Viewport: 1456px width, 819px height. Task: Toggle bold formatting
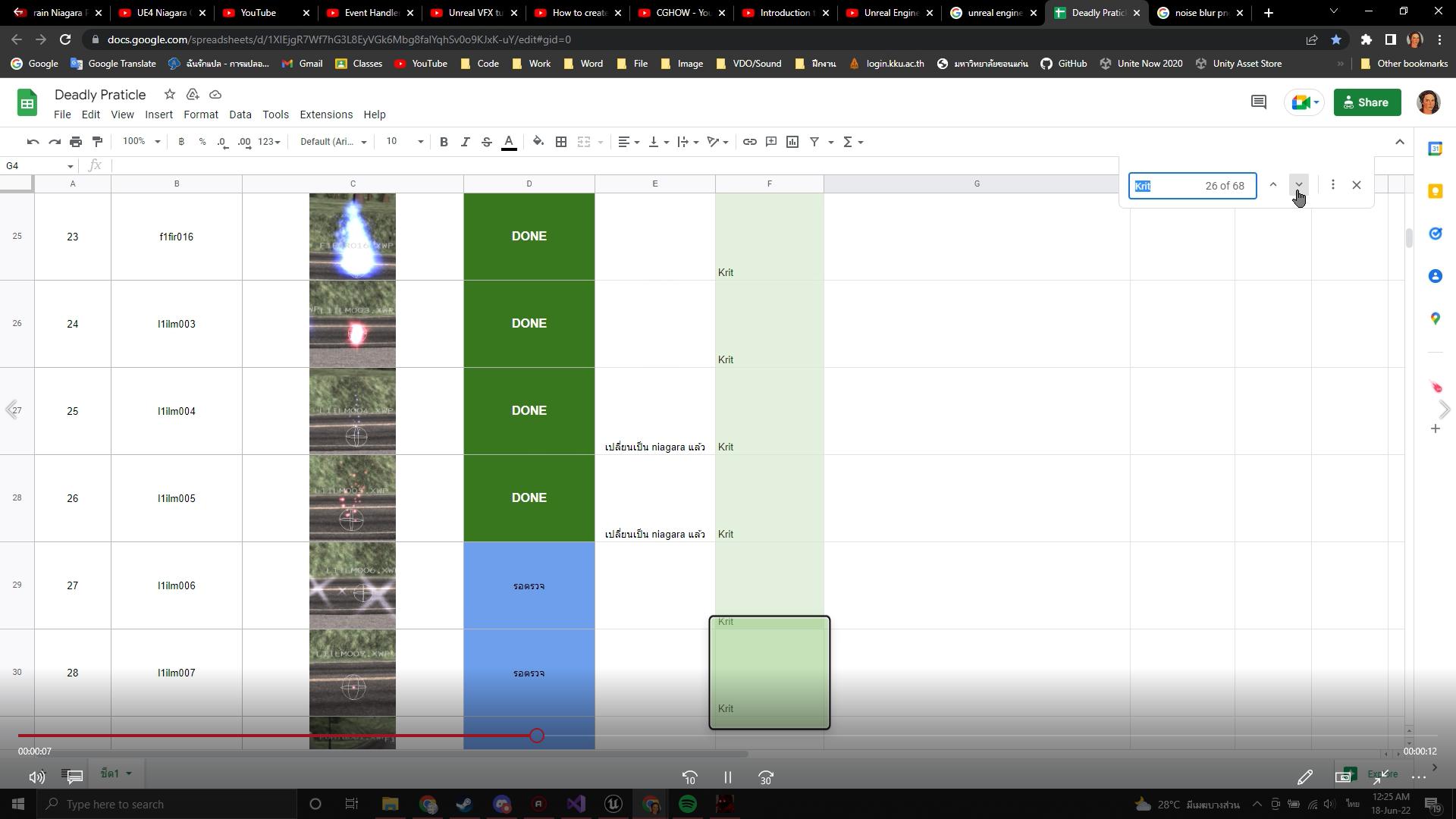tap(444, 142)
